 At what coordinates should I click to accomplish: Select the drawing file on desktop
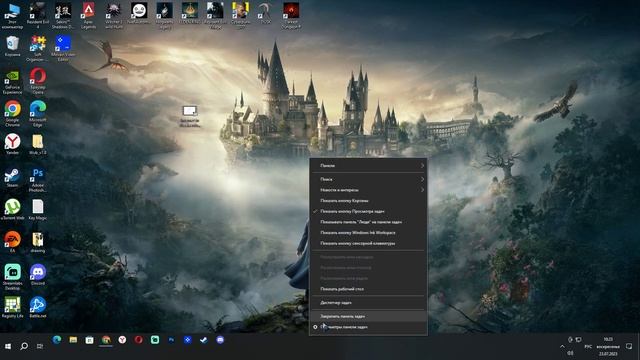(38, 242)
